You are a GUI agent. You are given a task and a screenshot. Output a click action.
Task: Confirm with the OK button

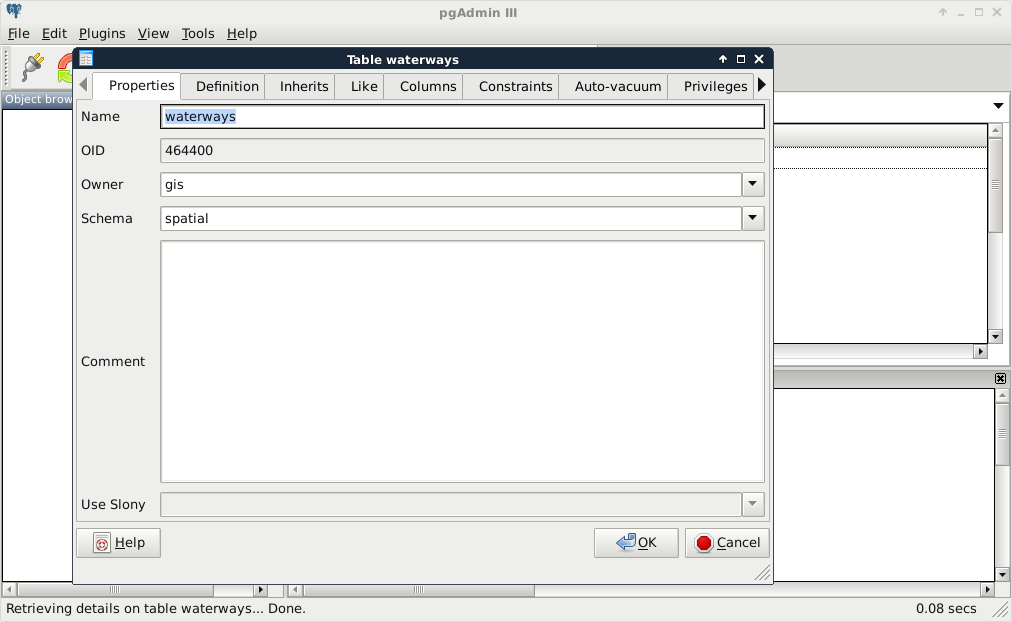(x=636, y=543)
